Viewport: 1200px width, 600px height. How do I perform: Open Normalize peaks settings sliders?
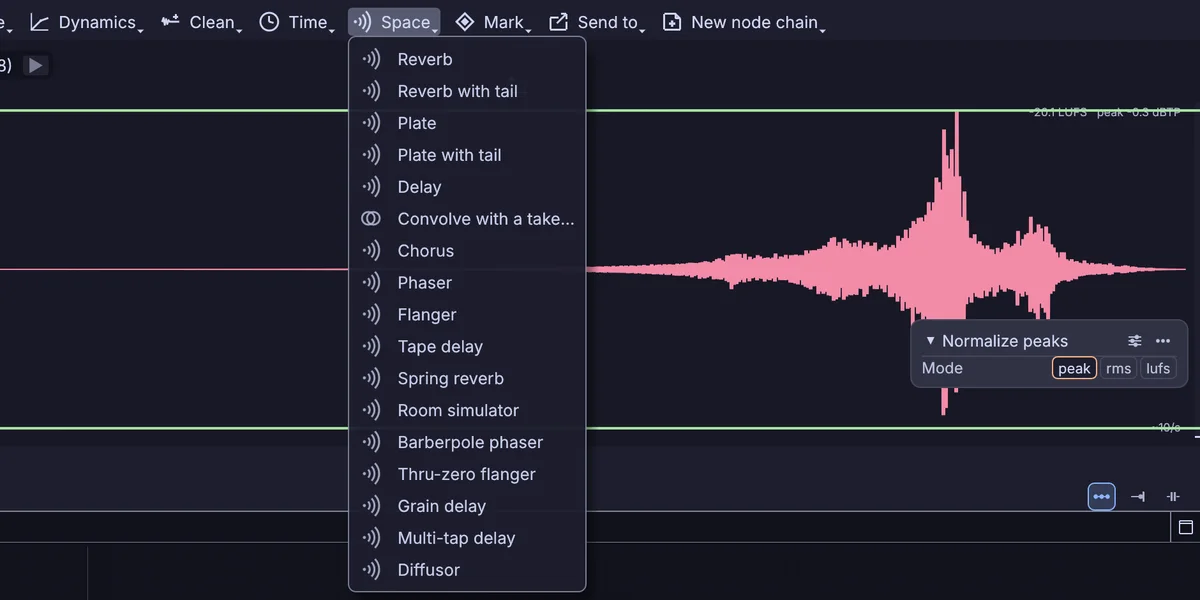[1135, 341]
